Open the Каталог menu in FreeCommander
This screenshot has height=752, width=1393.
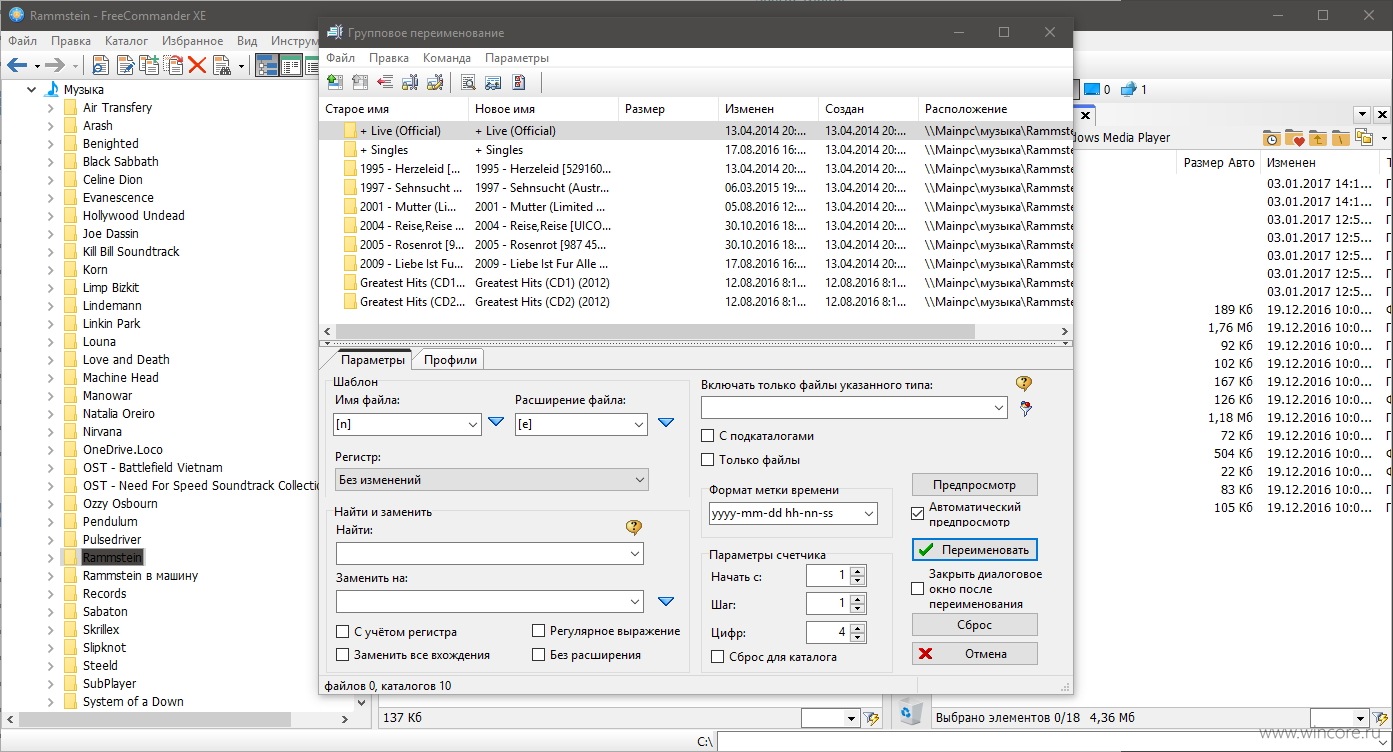[x=126, y=41]
